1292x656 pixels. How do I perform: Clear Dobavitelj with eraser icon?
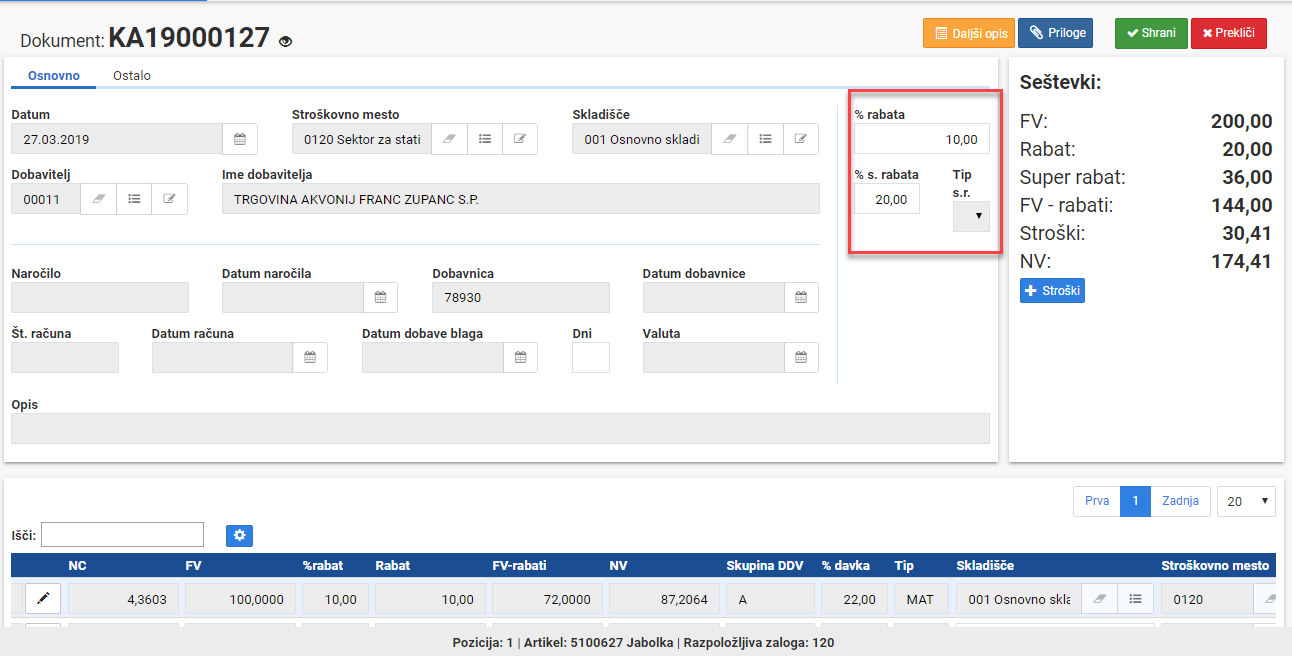point(98,199)
